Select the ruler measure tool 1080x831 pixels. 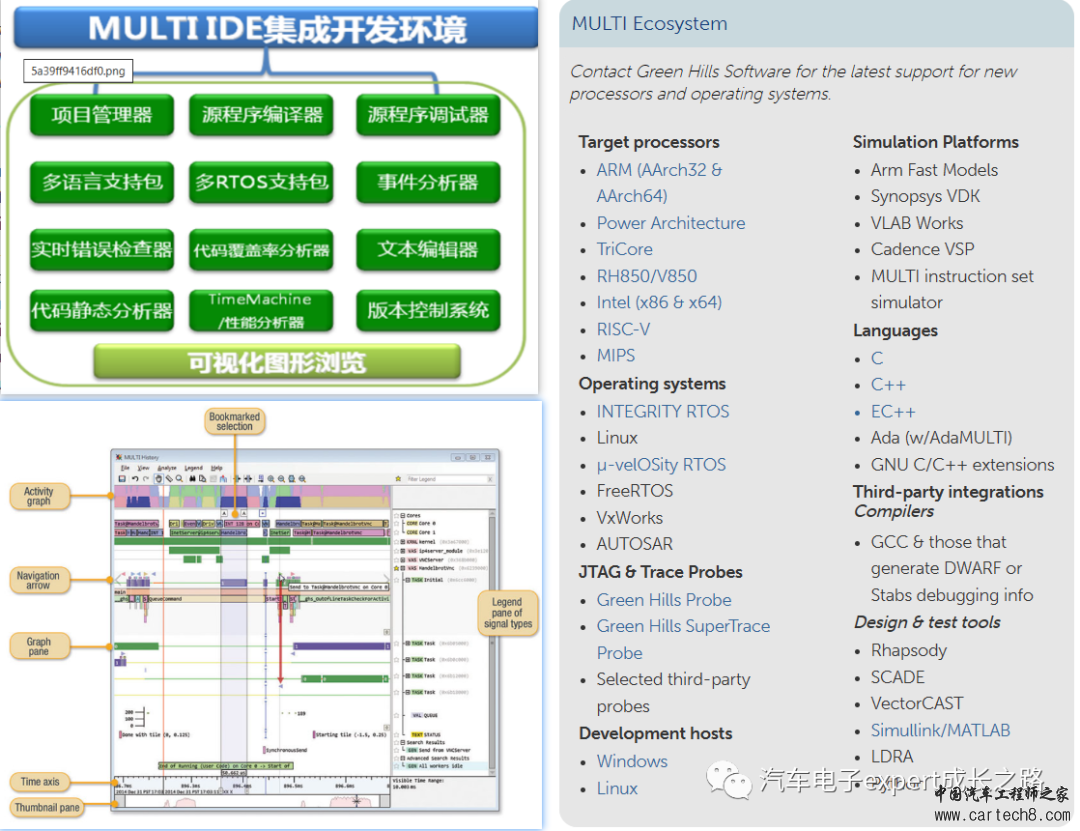[x=169, y=478]
